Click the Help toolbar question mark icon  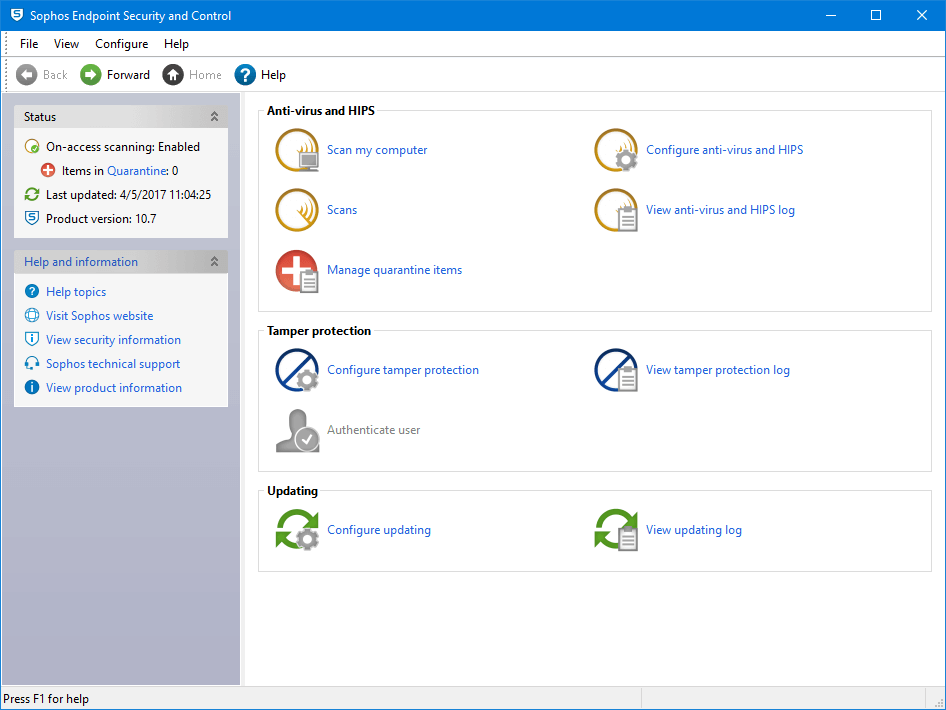click(x=245, y=74)
